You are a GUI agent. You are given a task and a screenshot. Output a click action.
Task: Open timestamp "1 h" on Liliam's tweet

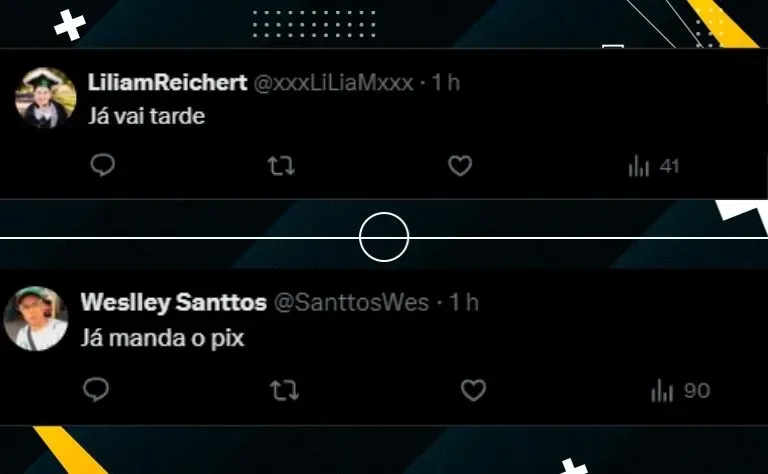[x=445, y=82]
